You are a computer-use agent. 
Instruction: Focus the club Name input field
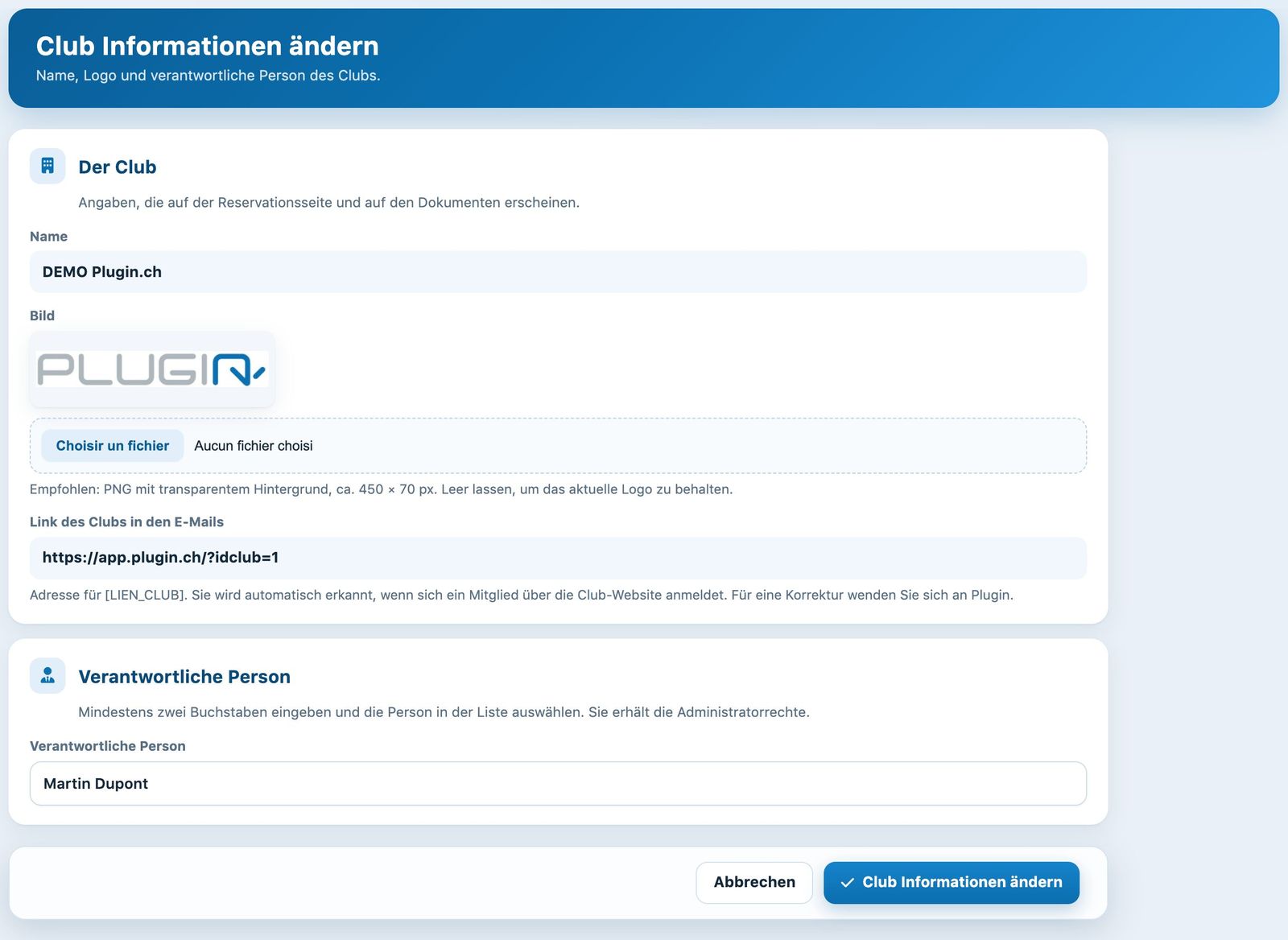[x=558, y=272]
